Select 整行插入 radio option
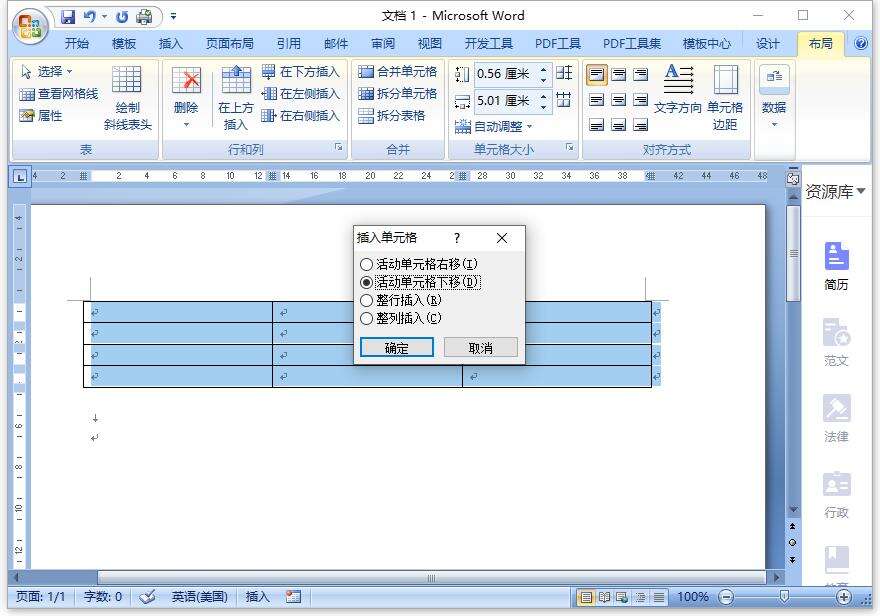The width and height of the screenshot is (880, 616). tap(366, 300)
